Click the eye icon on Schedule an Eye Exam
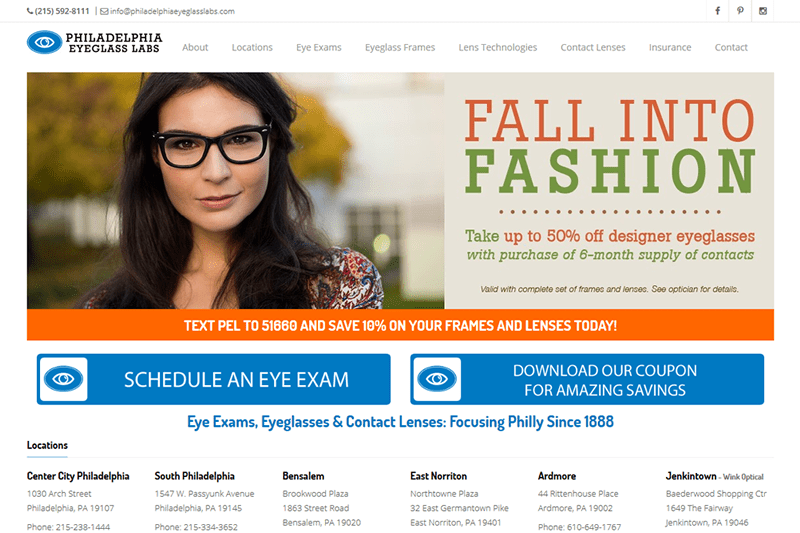Screen dimensions: 800x533 pyautogui.click(x=64, y=379)
